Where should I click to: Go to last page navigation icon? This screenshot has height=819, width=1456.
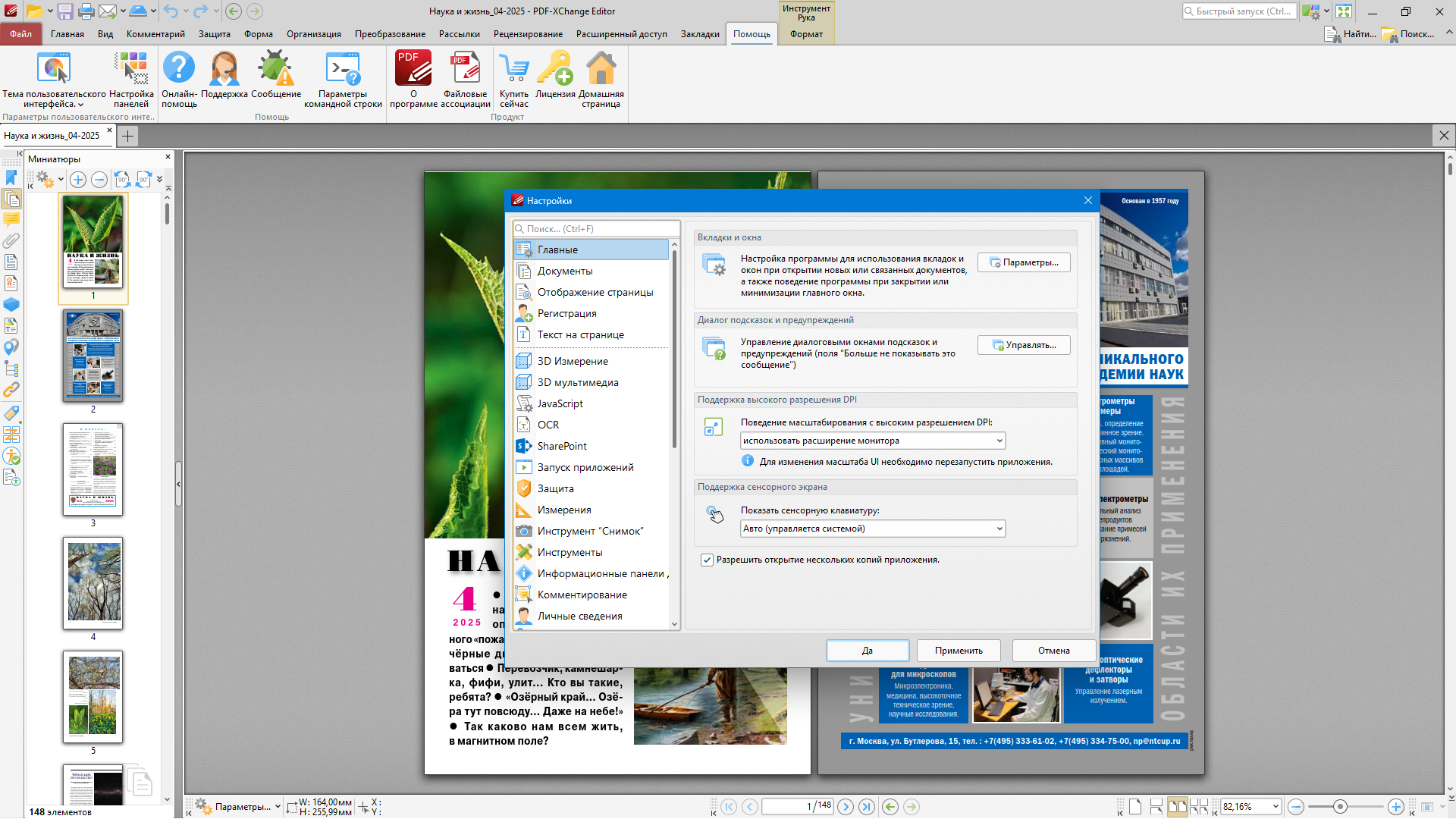tap(867, 807)
